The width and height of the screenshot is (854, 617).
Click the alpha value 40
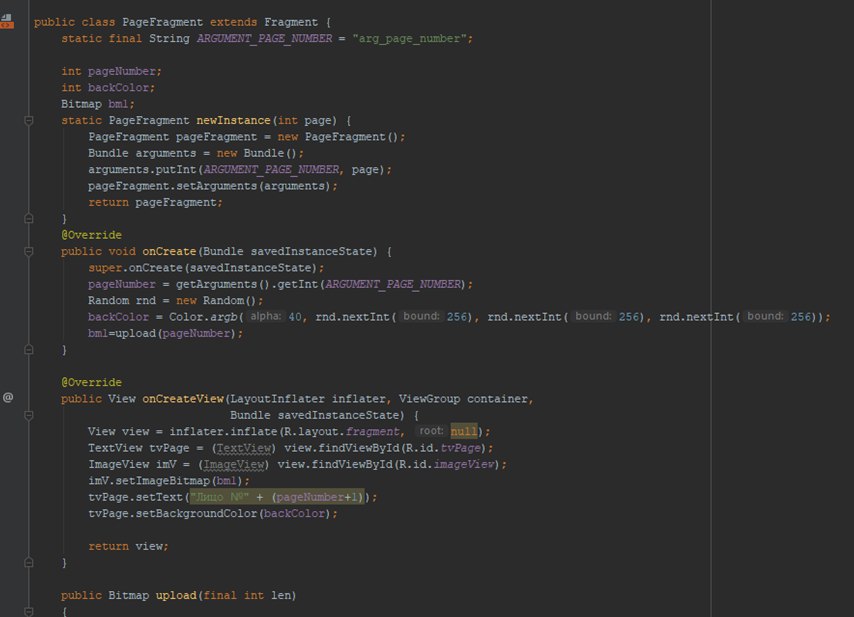(x=295, y=317)
